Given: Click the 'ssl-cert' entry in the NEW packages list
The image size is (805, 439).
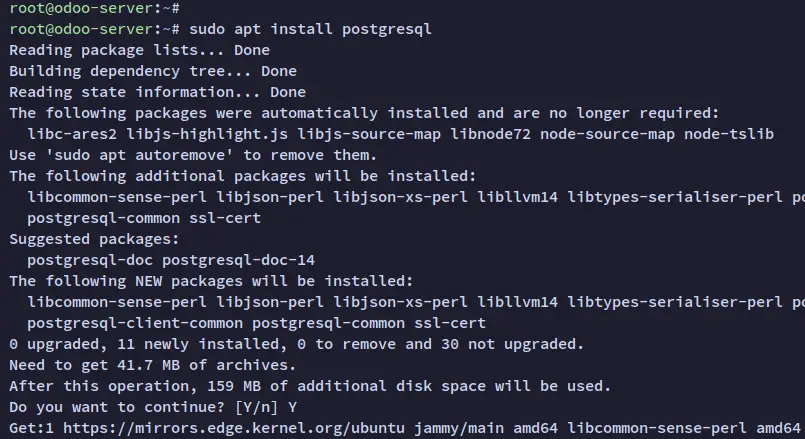Looking at the screenshot, I should point(450,323).
